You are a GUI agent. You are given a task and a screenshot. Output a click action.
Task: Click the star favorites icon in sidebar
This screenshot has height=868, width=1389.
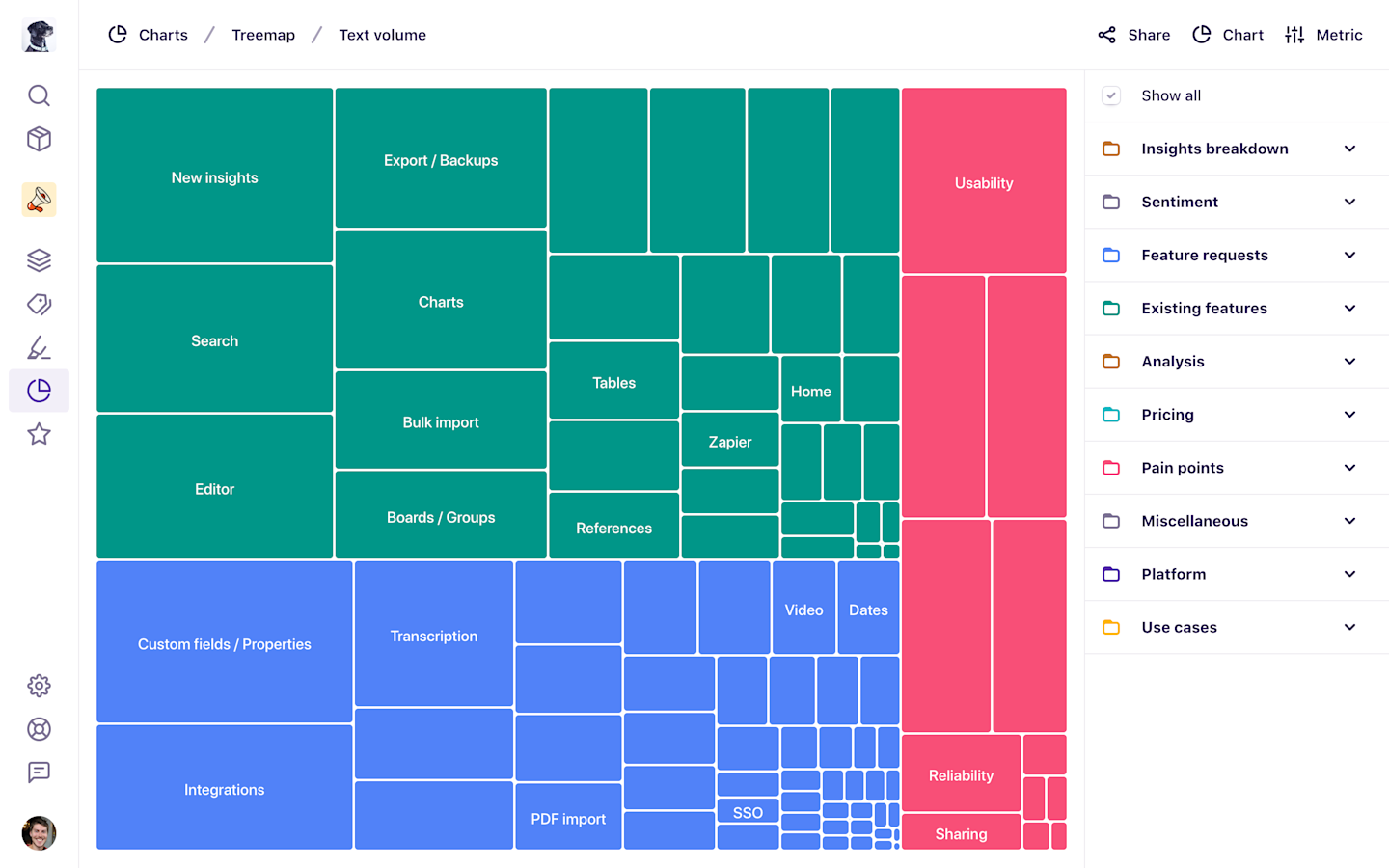(x=39, y=434)
